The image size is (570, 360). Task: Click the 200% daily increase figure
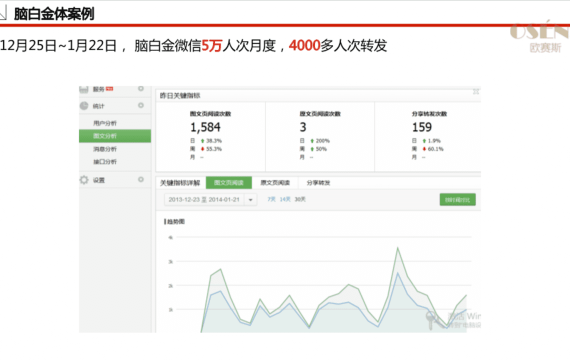[x=322, y=141]
